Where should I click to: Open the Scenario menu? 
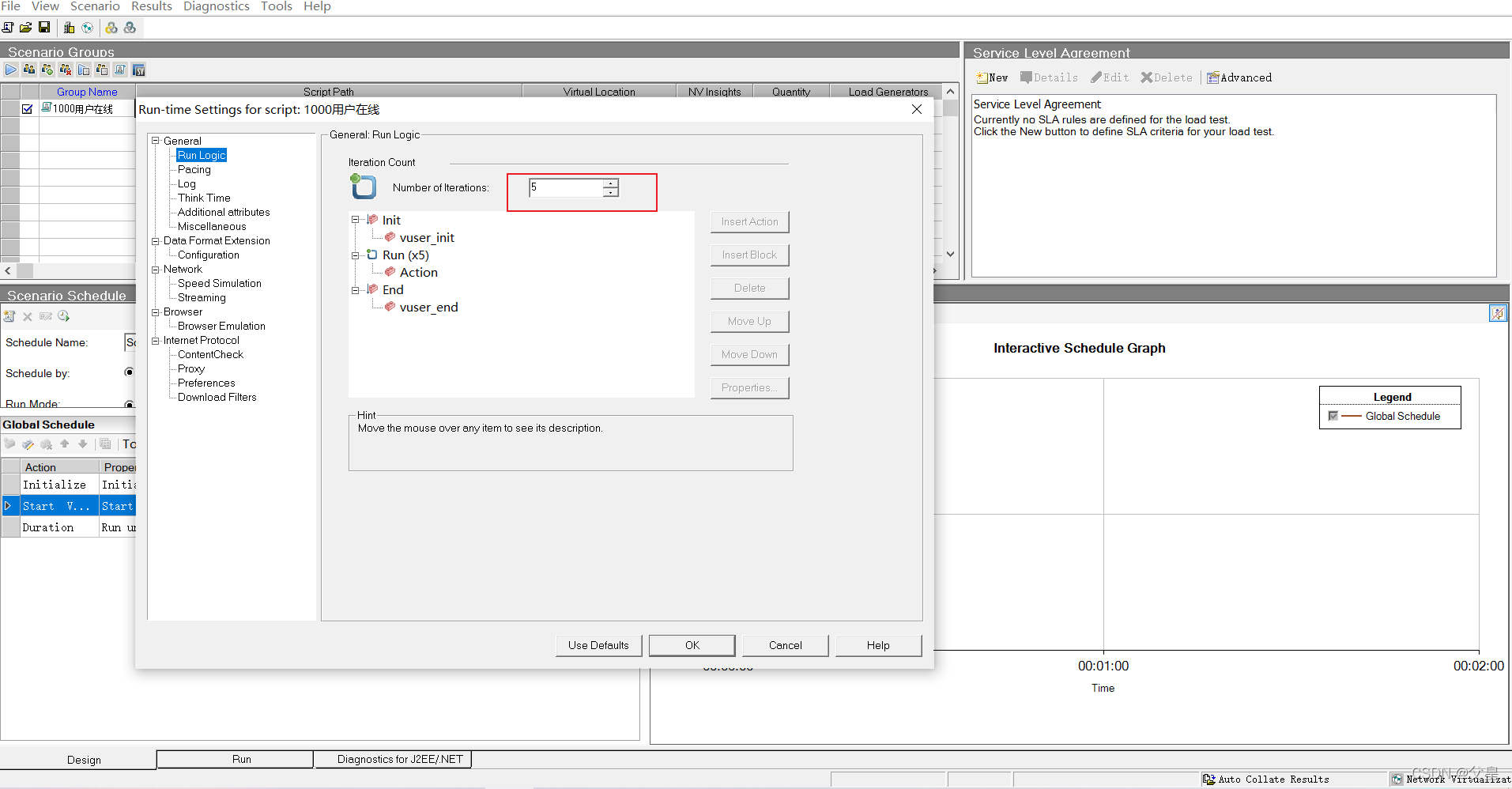(x=95, y=6)
